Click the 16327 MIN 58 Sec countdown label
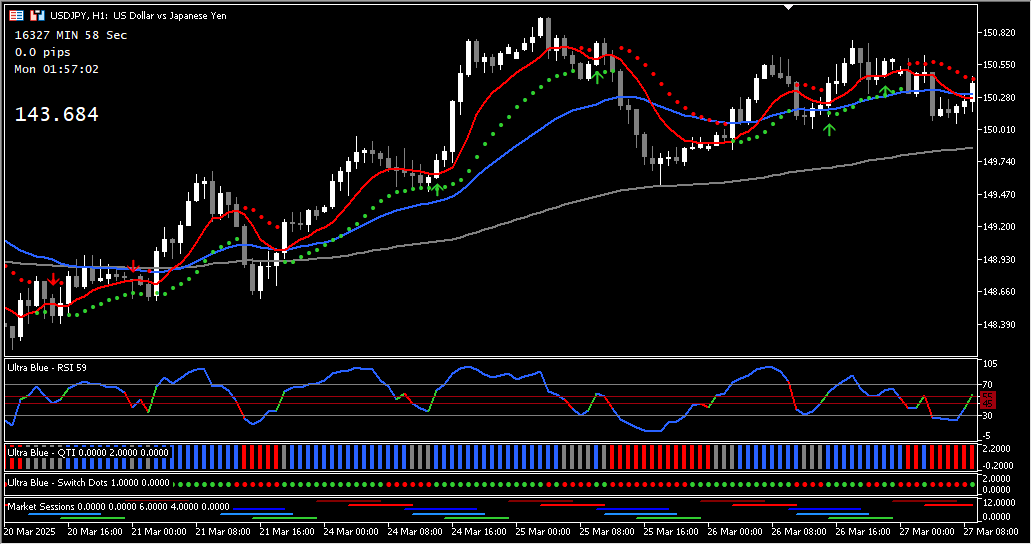Image resolution: width=1032 pixels, height=545 pixels. click(x=70, y=35)
